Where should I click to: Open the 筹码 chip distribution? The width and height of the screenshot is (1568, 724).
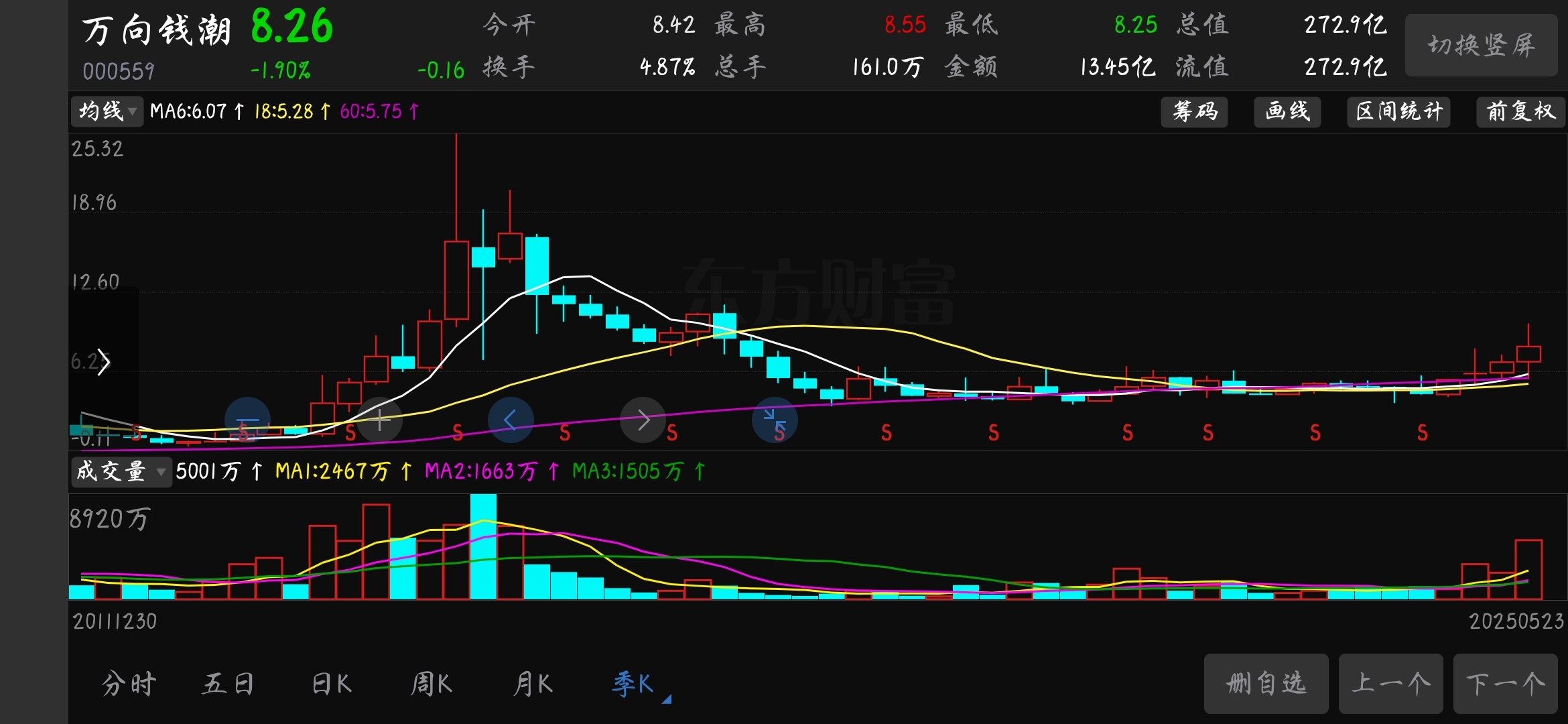click(x=1195, y=111)
